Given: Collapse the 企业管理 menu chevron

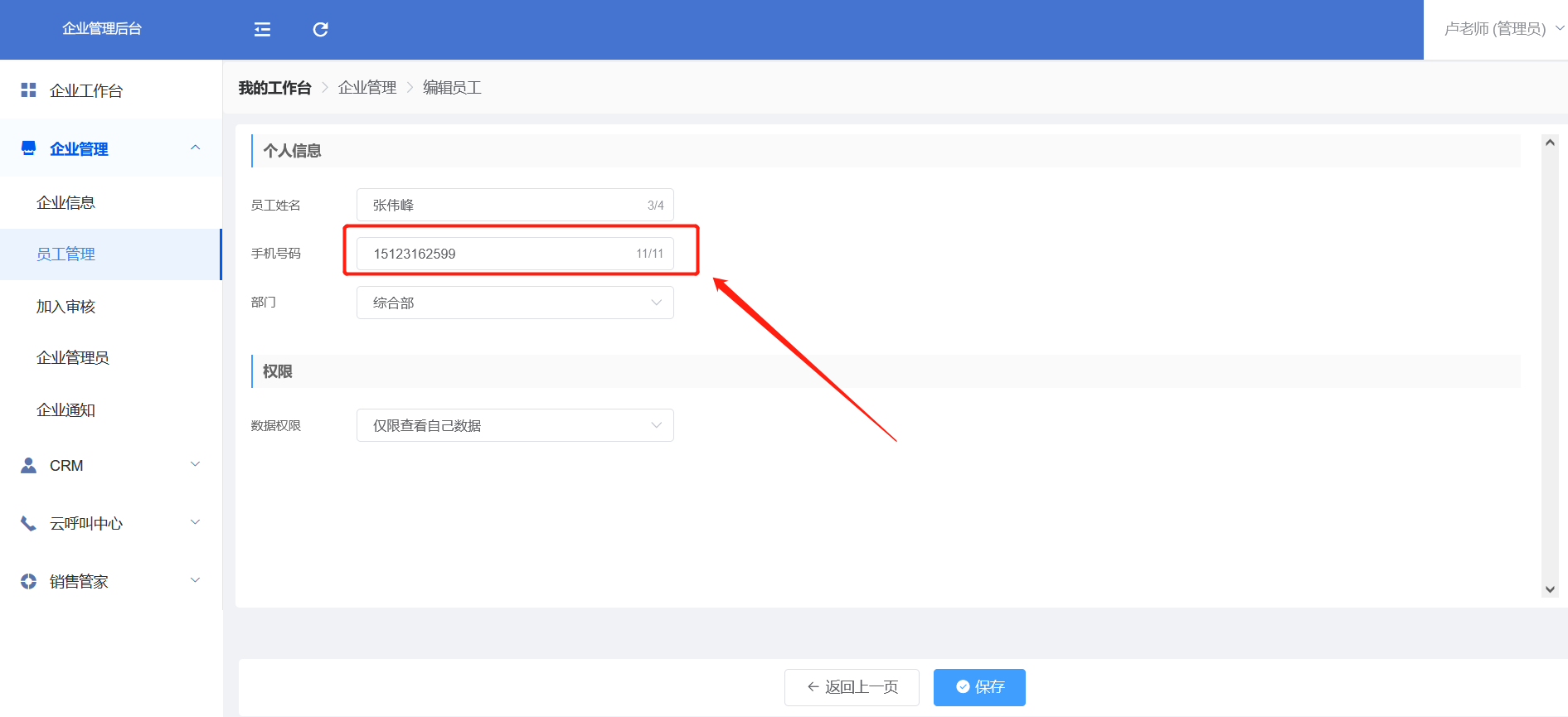Looking at the screenshot, I should 196,148.
